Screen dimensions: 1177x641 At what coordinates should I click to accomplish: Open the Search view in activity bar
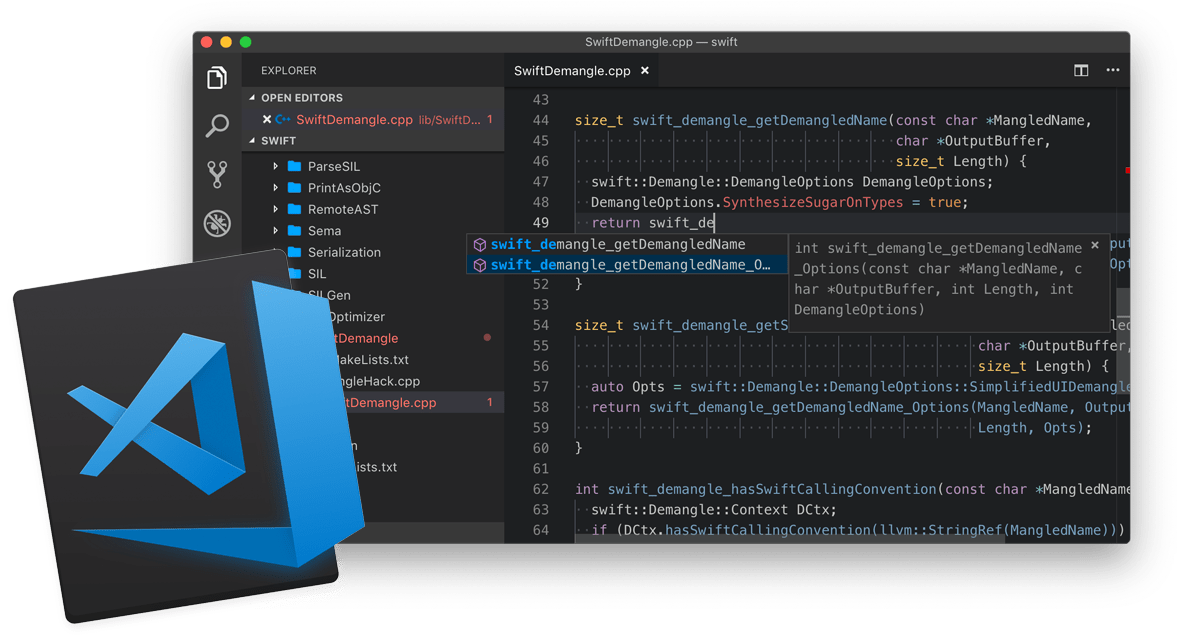(217, 125)
